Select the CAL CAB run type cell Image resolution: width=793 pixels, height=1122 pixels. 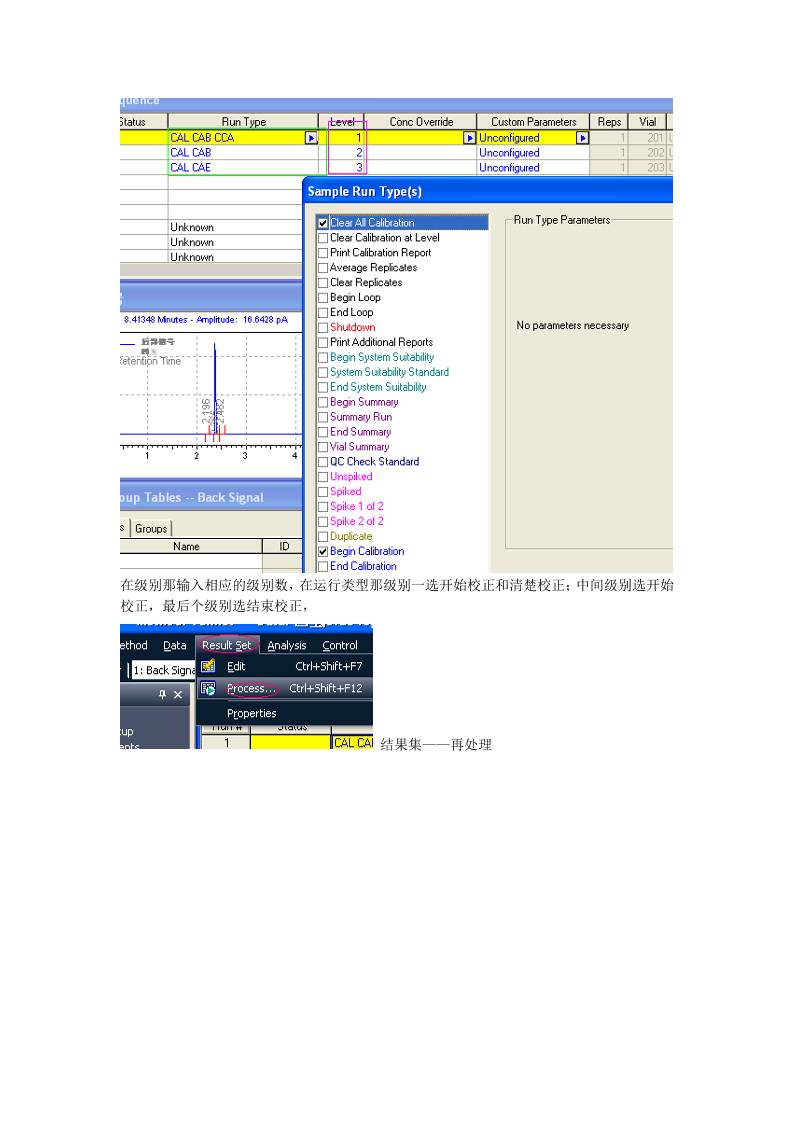[x=243, y=153]
